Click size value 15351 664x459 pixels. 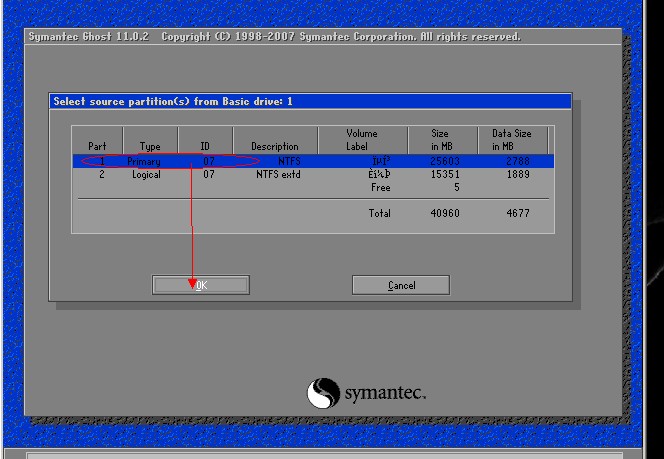[x=445, y=174]
